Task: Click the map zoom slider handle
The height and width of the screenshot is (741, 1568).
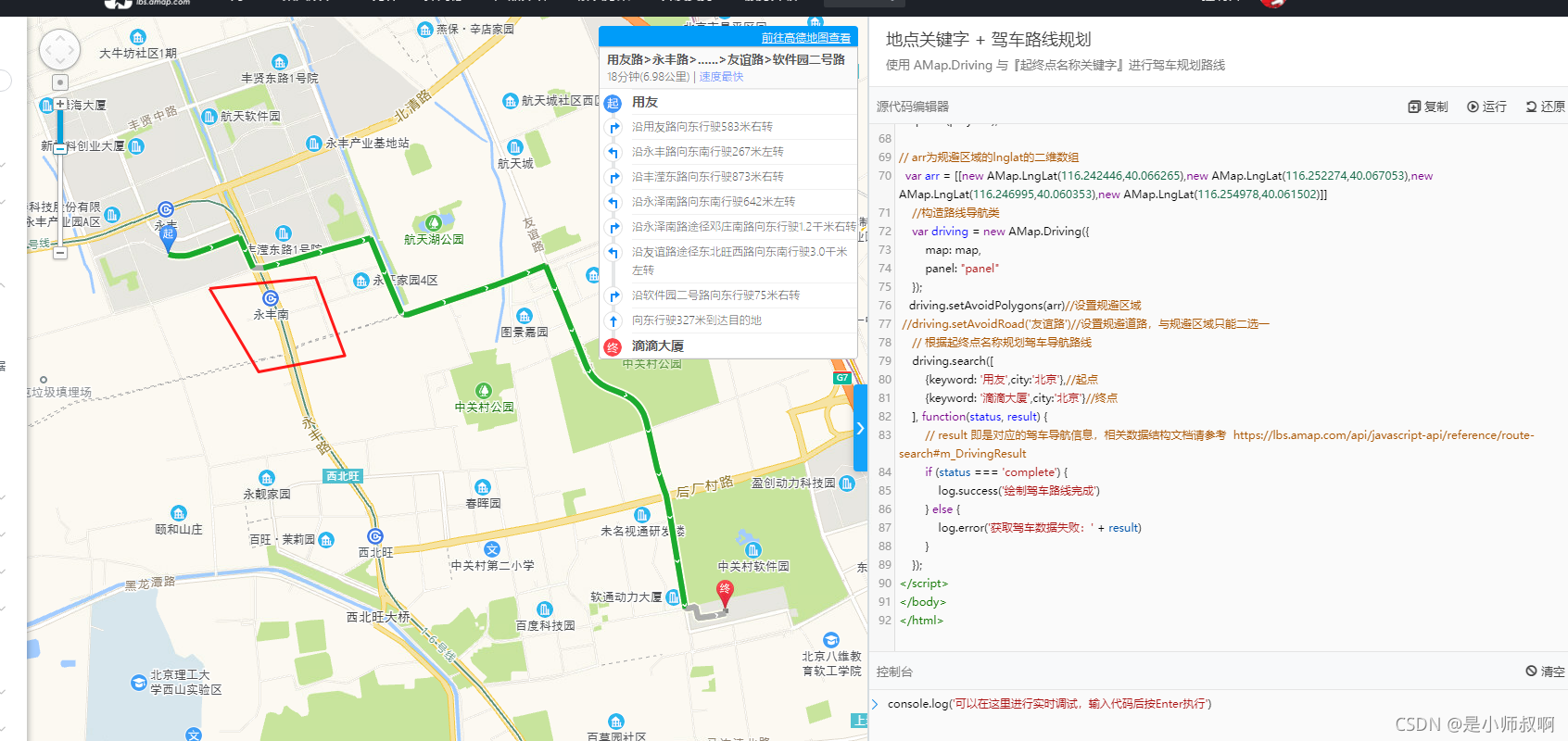Action: pos(60,148)
